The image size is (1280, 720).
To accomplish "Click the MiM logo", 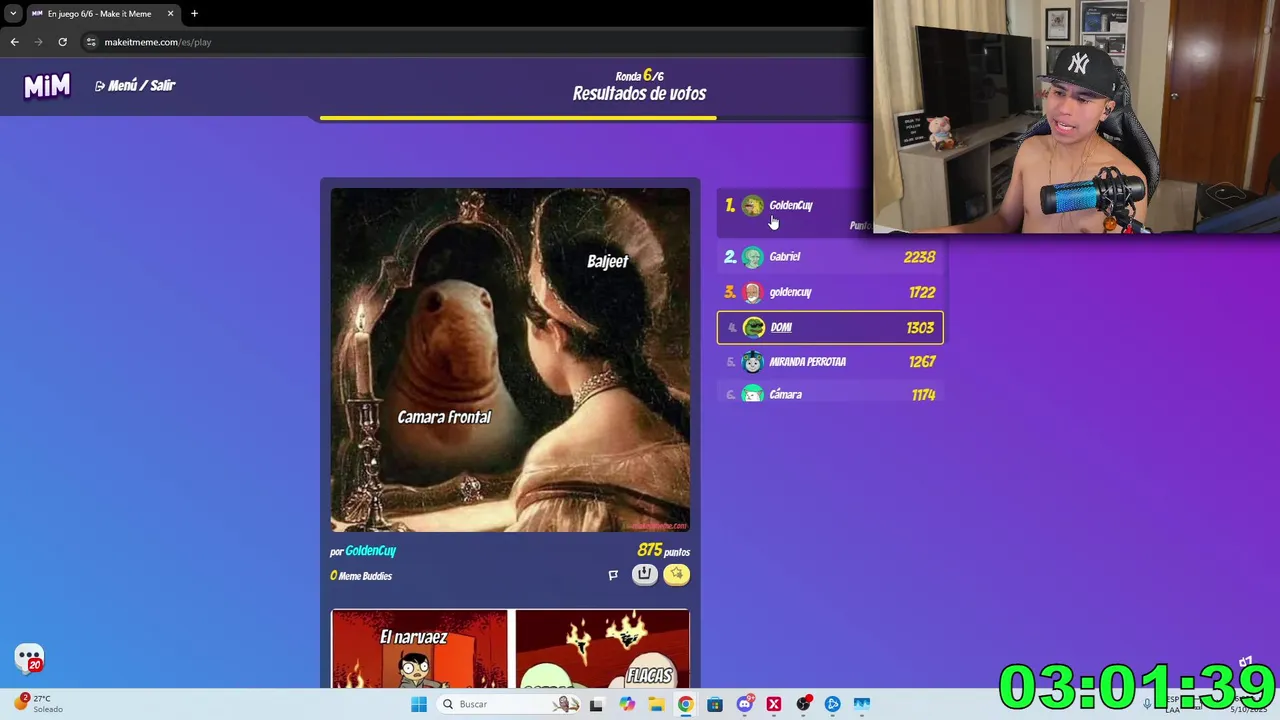I will pos(47,86).
